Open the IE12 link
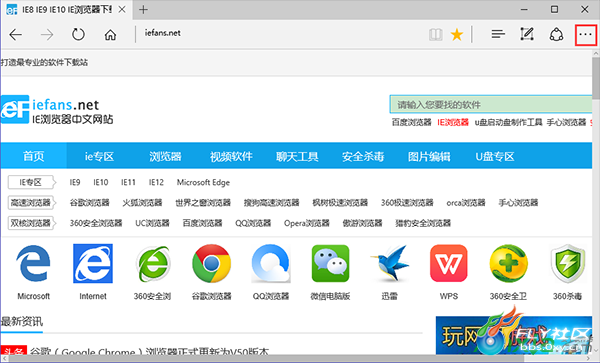Viewport: 600px width, 363px height. click(156, 182)
